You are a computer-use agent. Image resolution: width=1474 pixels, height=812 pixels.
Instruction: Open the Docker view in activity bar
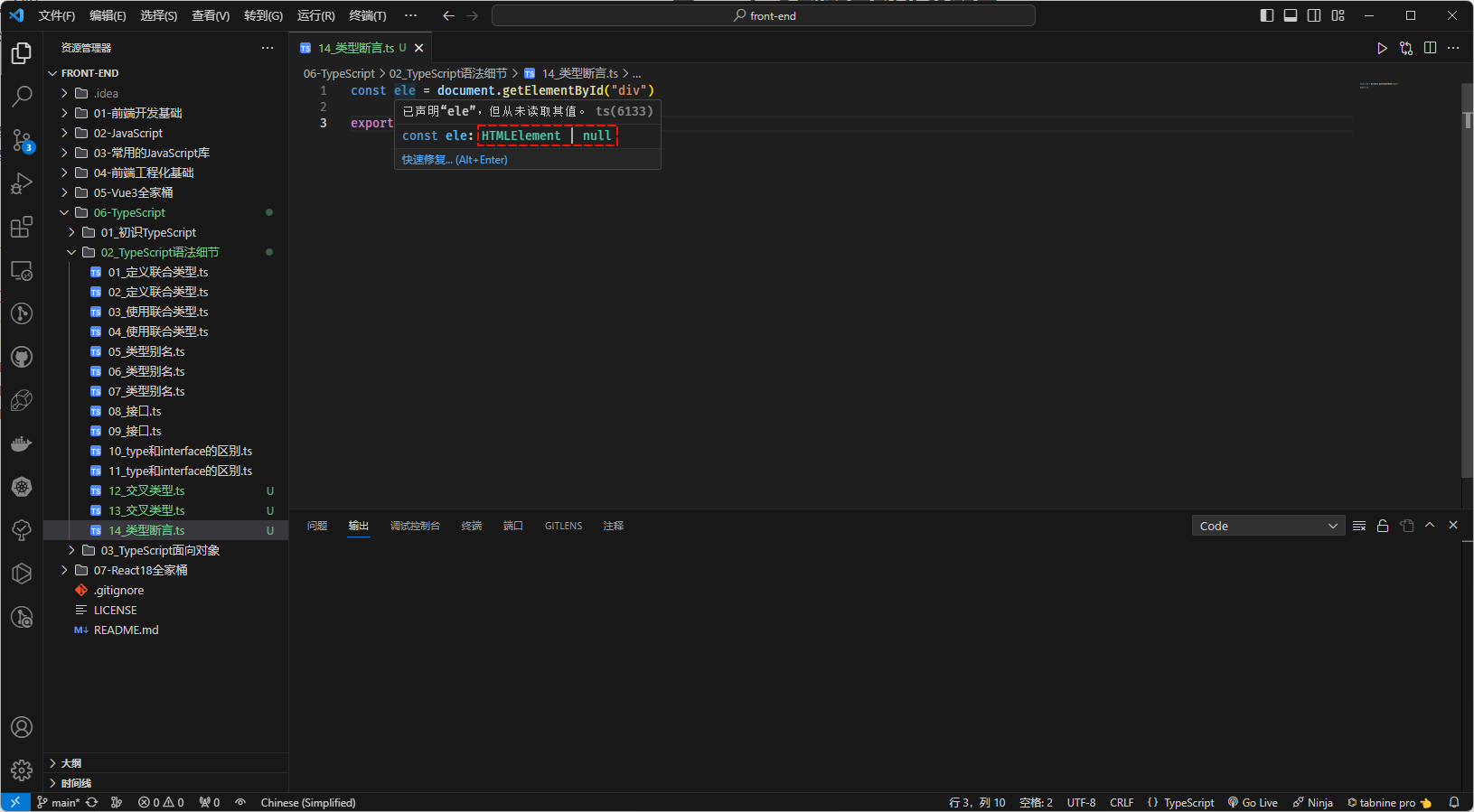[22, 443]
